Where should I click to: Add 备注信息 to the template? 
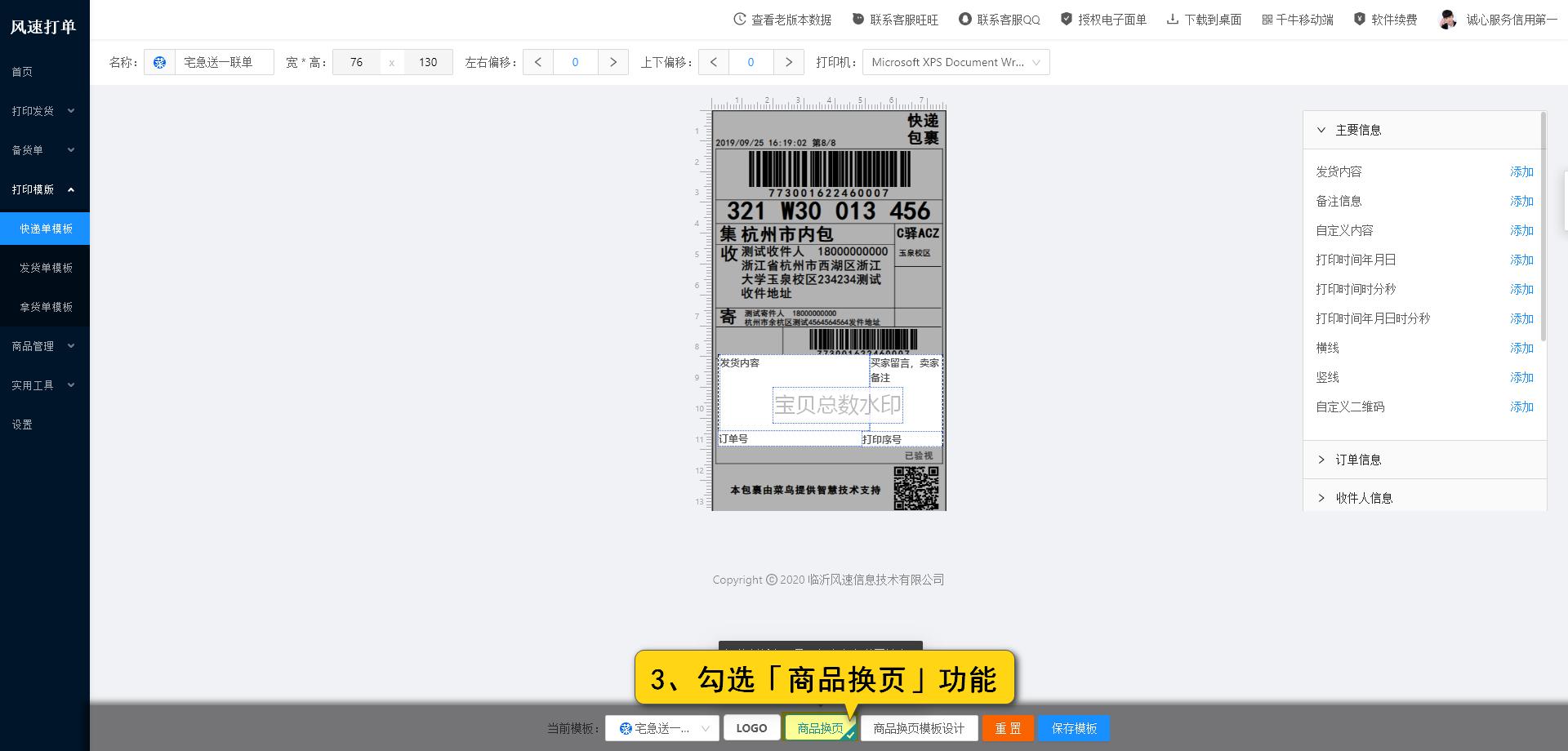[x=1521, y=201]
